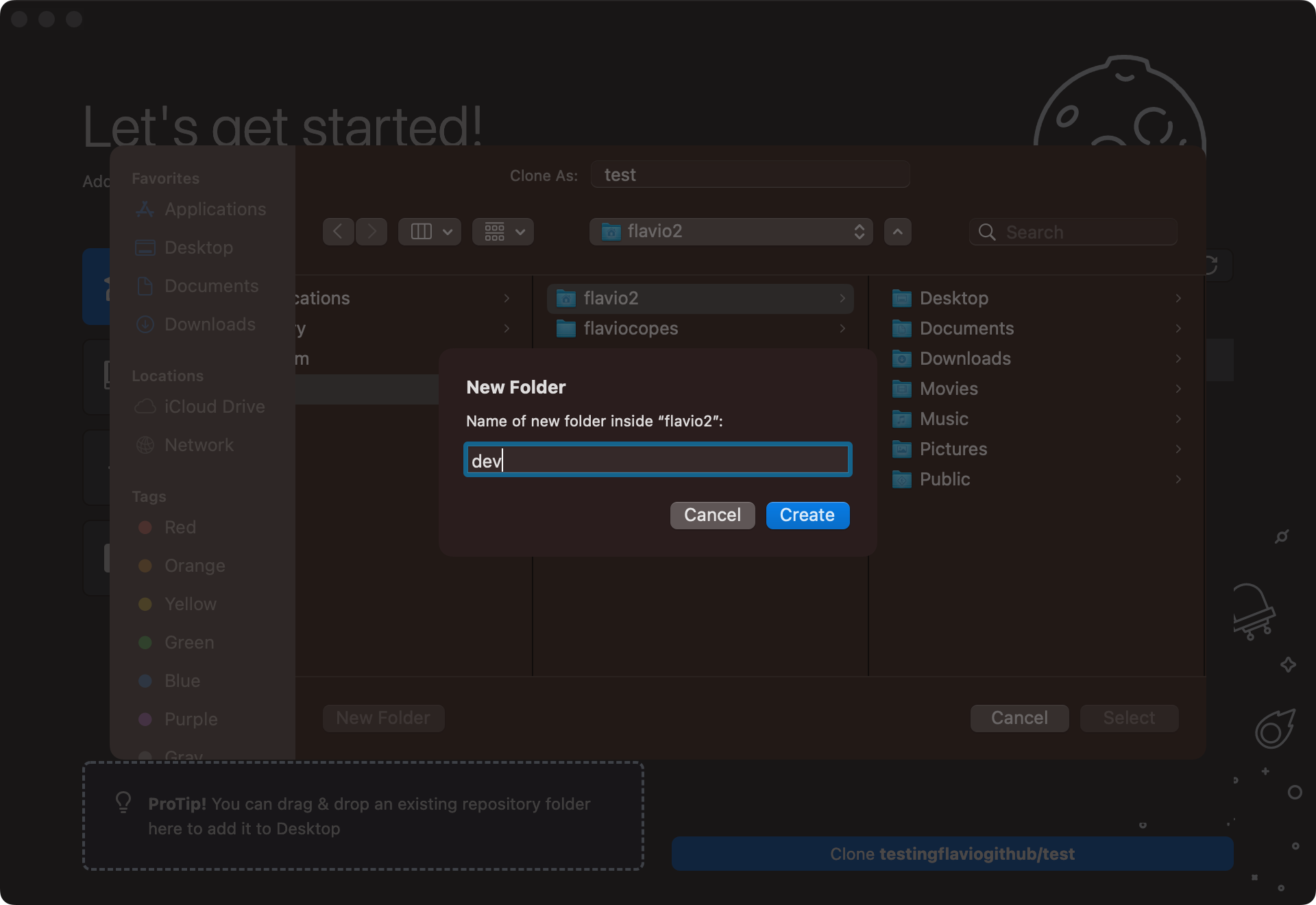Open iCloud Drive under Locations

pos(214,407)
